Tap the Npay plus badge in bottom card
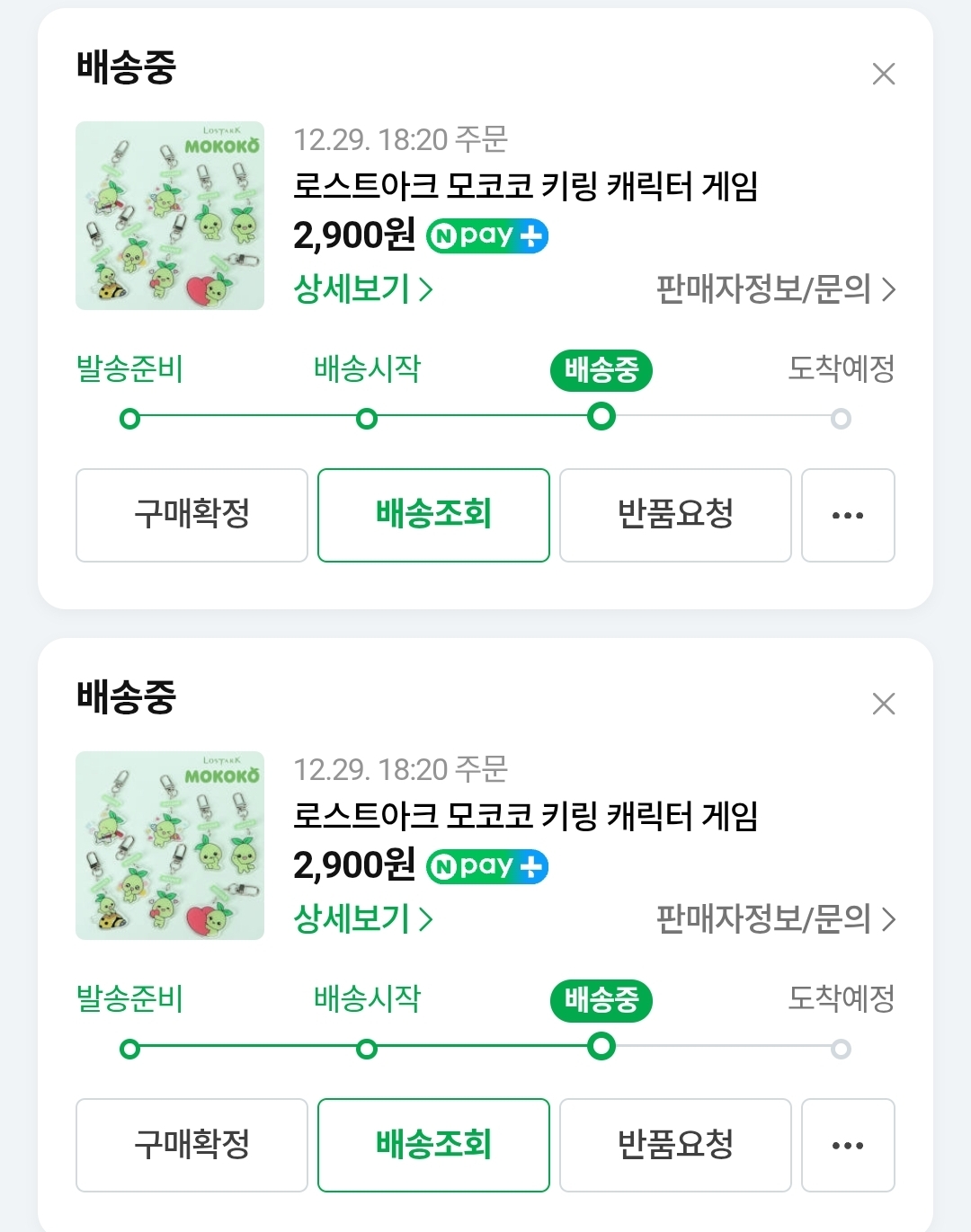The height and width of the screenshot is (1232, 971). pyautogui.click(x=487, y=866)
